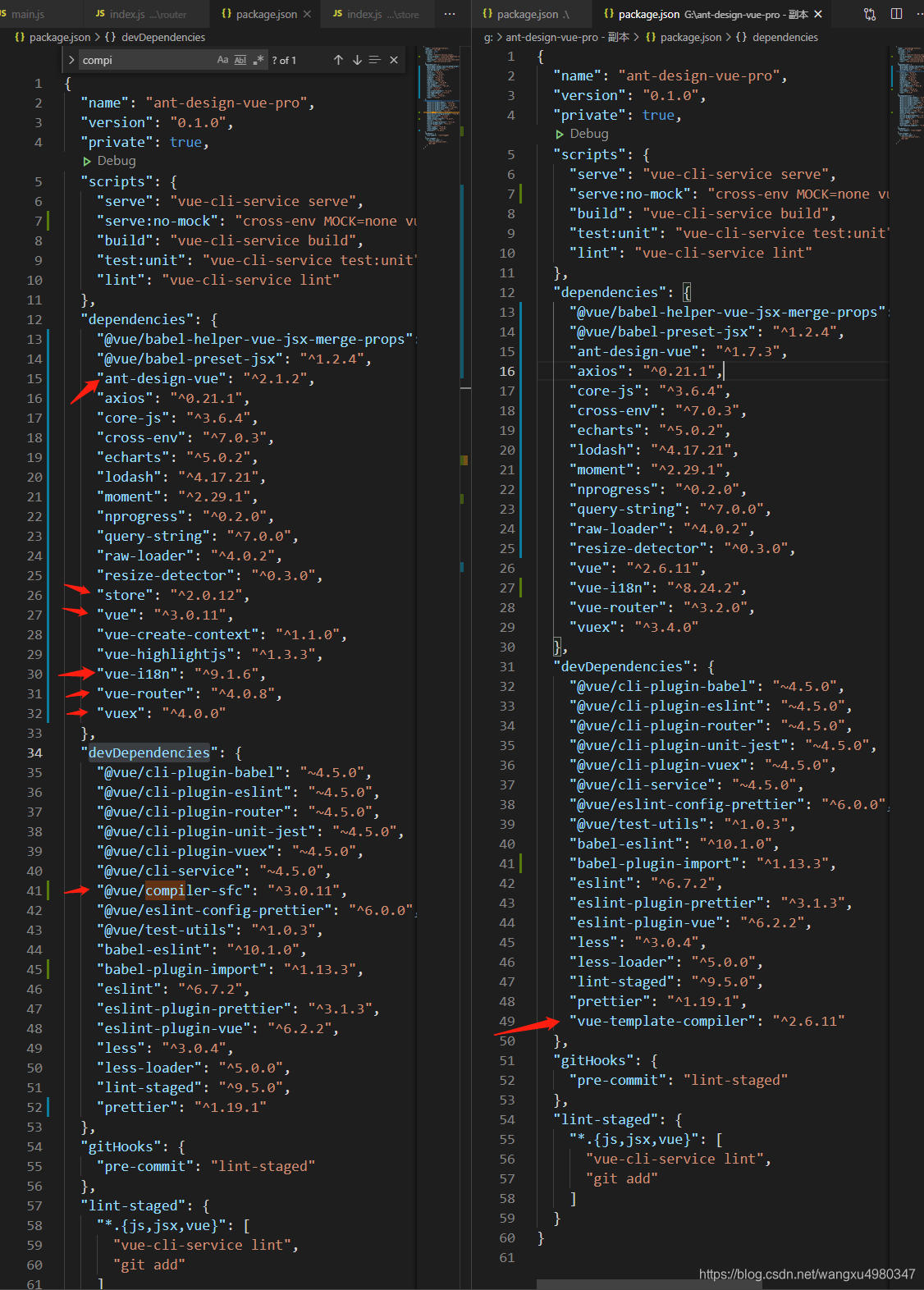924x1290 pixels.
Task: Click "vuex": "^4.0.0" in left editor
Action: [x=161, y=713]
